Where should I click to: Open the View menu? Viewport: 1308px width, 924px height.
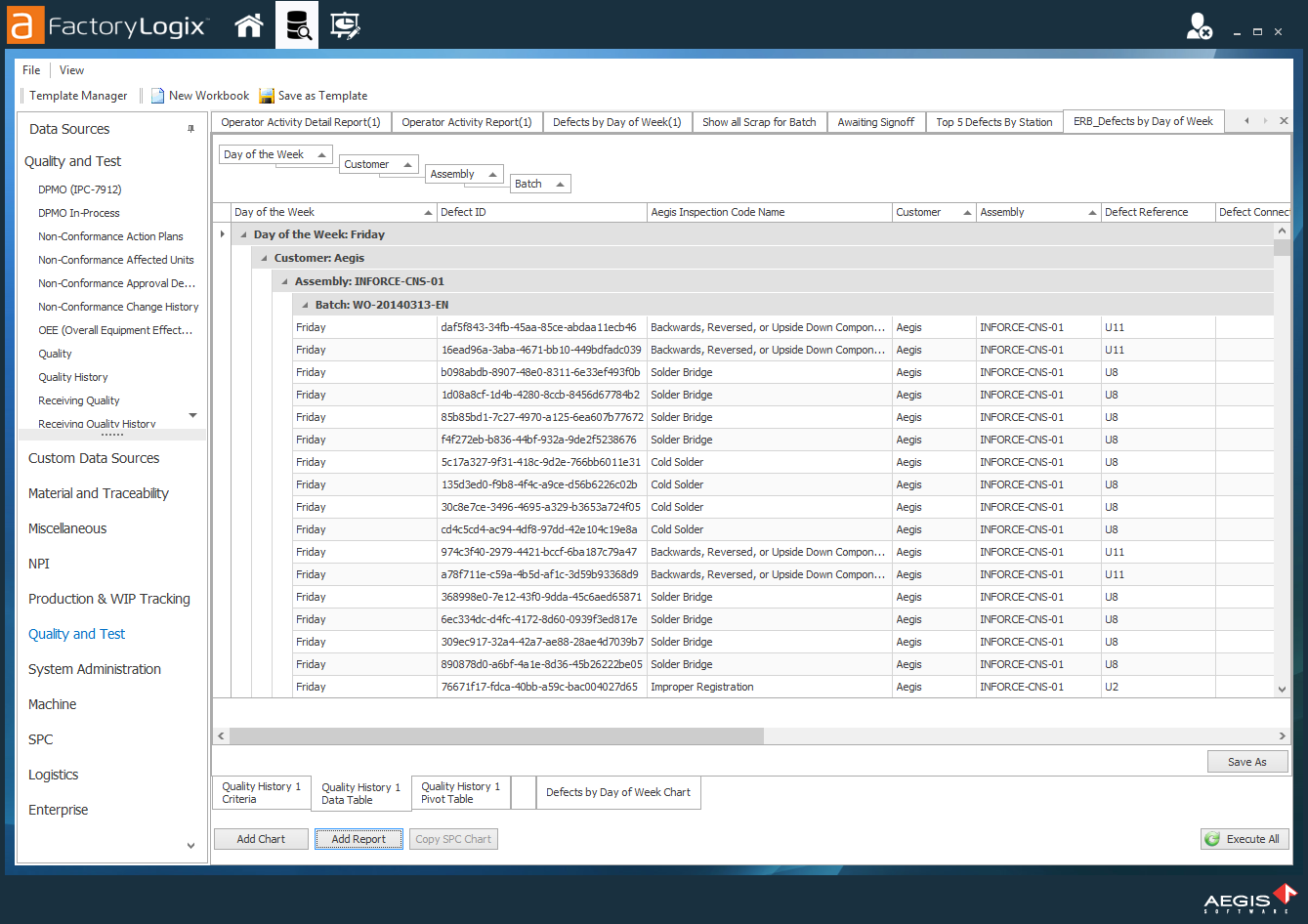pos(71,69)
